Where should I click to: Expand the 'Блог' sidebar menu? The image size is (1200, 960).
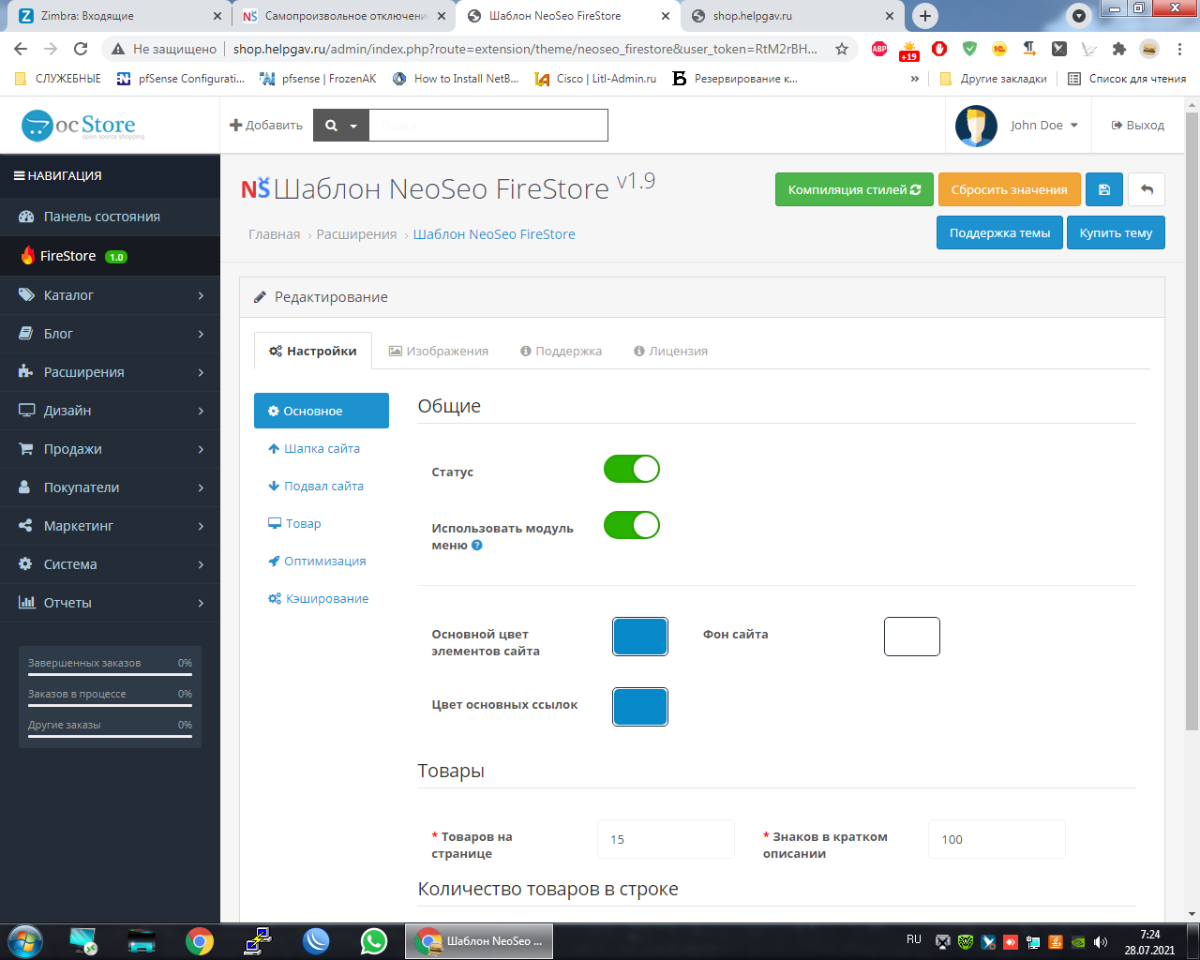point(110,334)
